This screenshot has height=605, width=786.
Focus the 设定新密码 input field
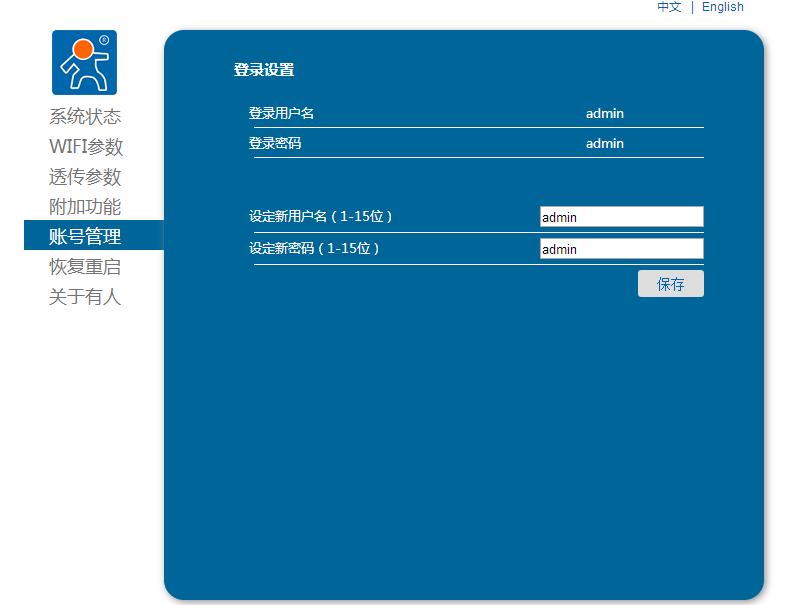click(x=621, y=249)
